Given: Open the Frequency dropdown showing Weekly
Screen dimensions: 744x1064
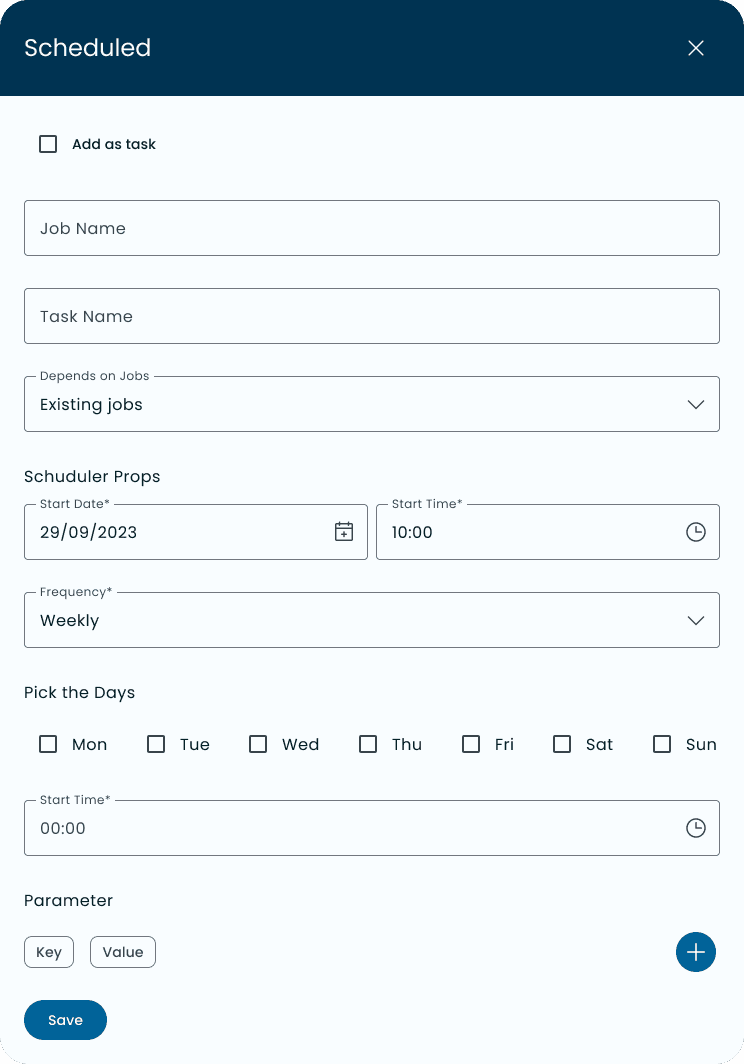Looking at the screenshot, I should click(x=372, y=620).
